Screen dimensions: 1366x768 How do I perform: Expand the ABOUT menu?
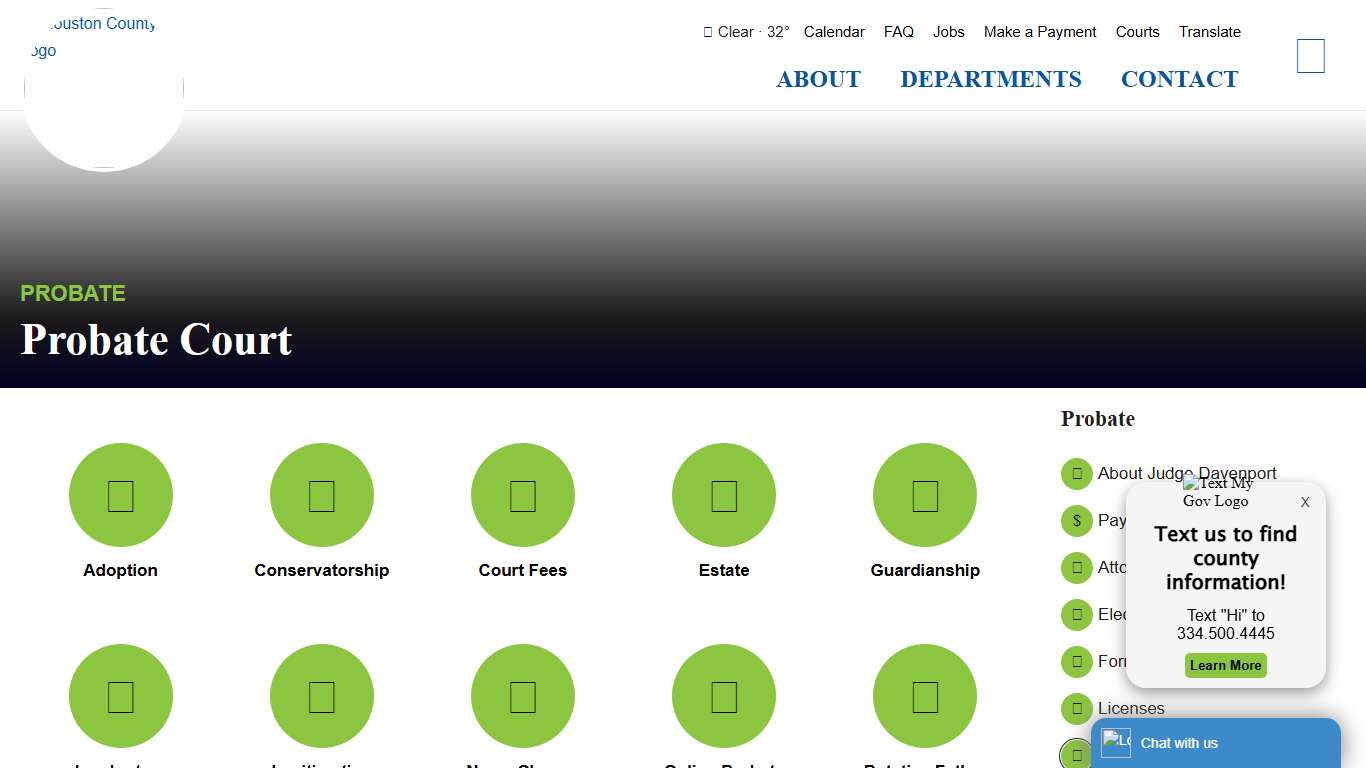pyautogui.click(x=818, y=79)
